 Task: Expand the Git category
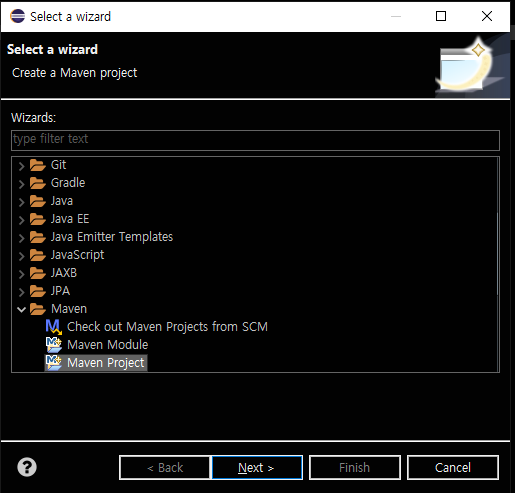click(22, 166)
